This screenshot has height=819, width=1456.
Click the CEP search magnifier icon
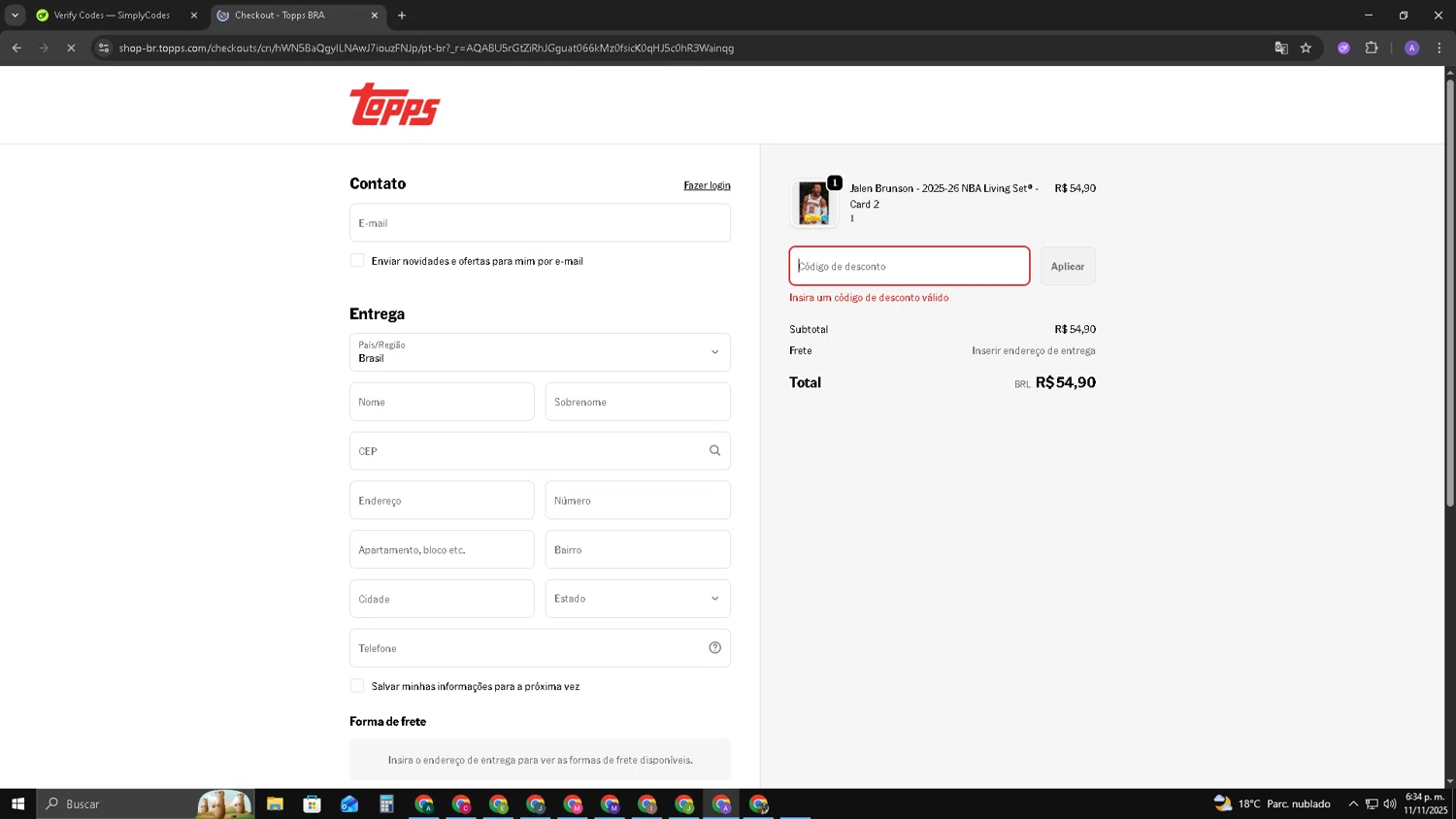click(x=714, y=450)
